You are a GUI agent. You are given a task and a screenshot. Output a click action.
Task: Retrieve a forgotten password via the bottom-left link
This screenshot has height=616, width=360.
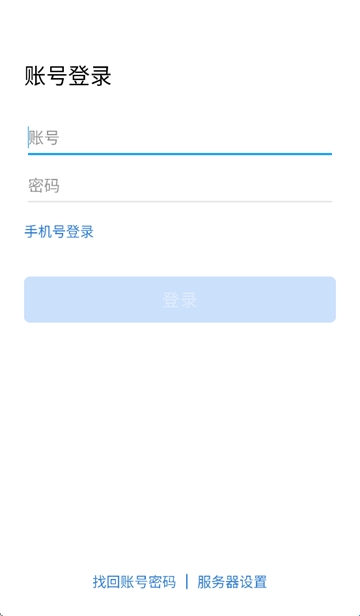coord(134,582)
